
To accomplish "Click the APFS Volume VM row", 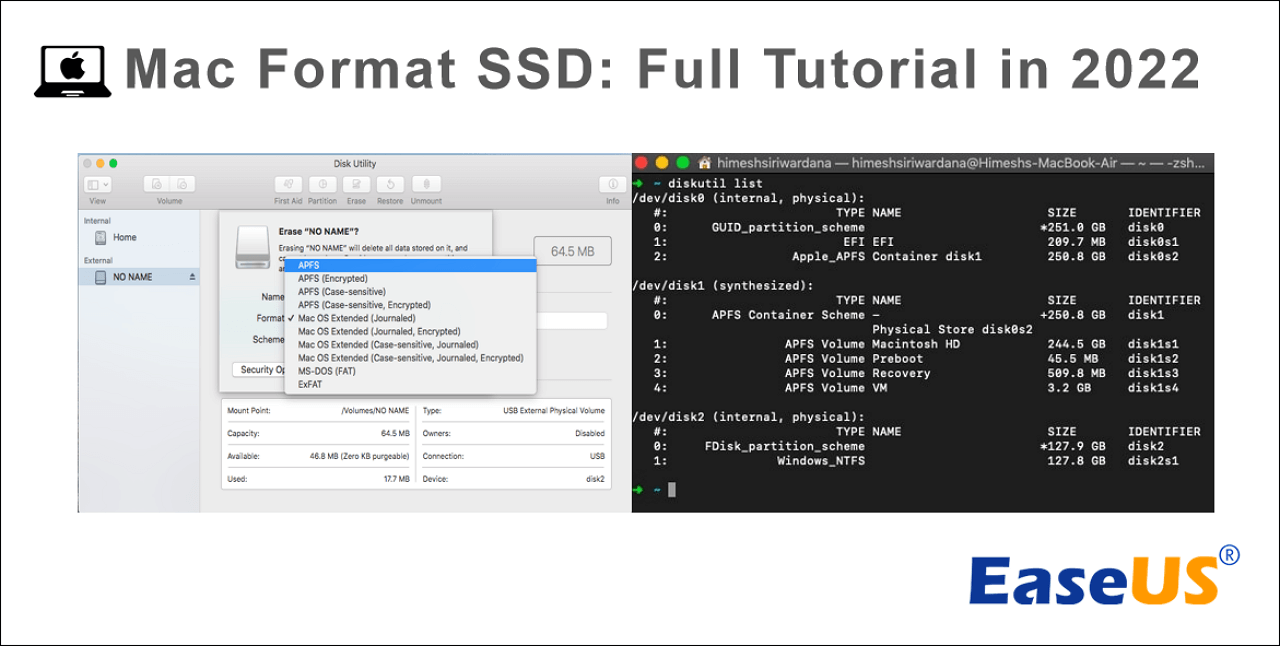I will [916, 388].
